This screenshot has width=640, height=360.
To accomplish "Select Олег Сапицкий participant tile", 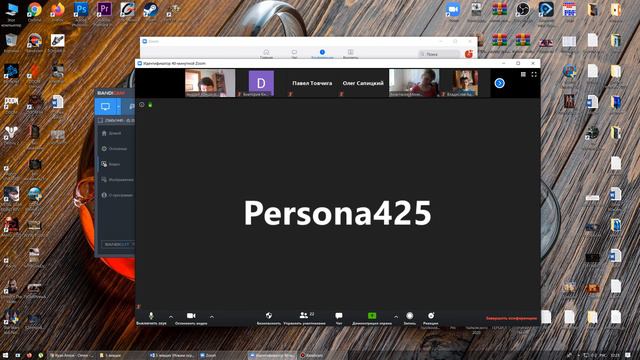I will coord(363,83).
